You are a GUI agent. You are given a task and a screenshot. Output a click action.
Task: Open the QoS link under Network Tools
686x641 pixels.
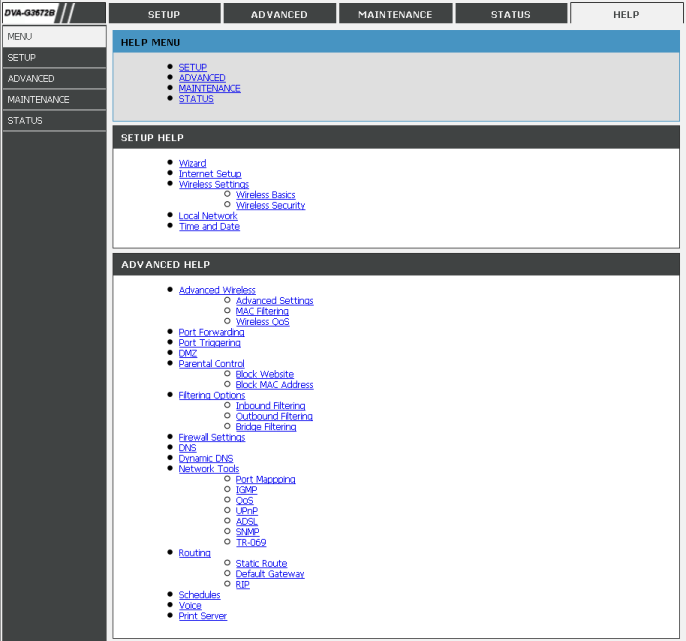[x=245, y=500]
